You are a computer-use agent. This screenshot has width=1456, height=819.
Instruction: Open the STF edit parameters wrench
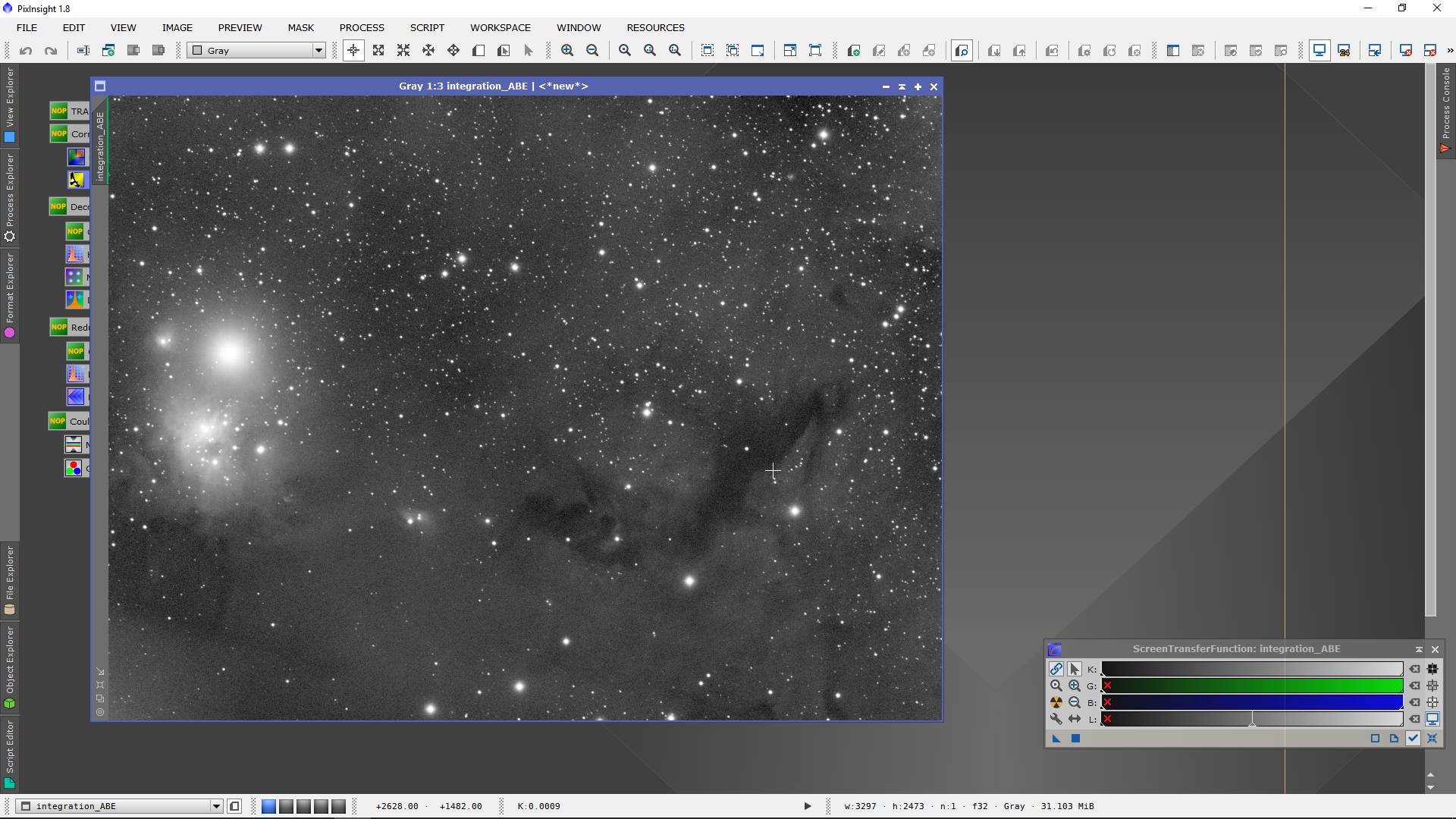1056,719
